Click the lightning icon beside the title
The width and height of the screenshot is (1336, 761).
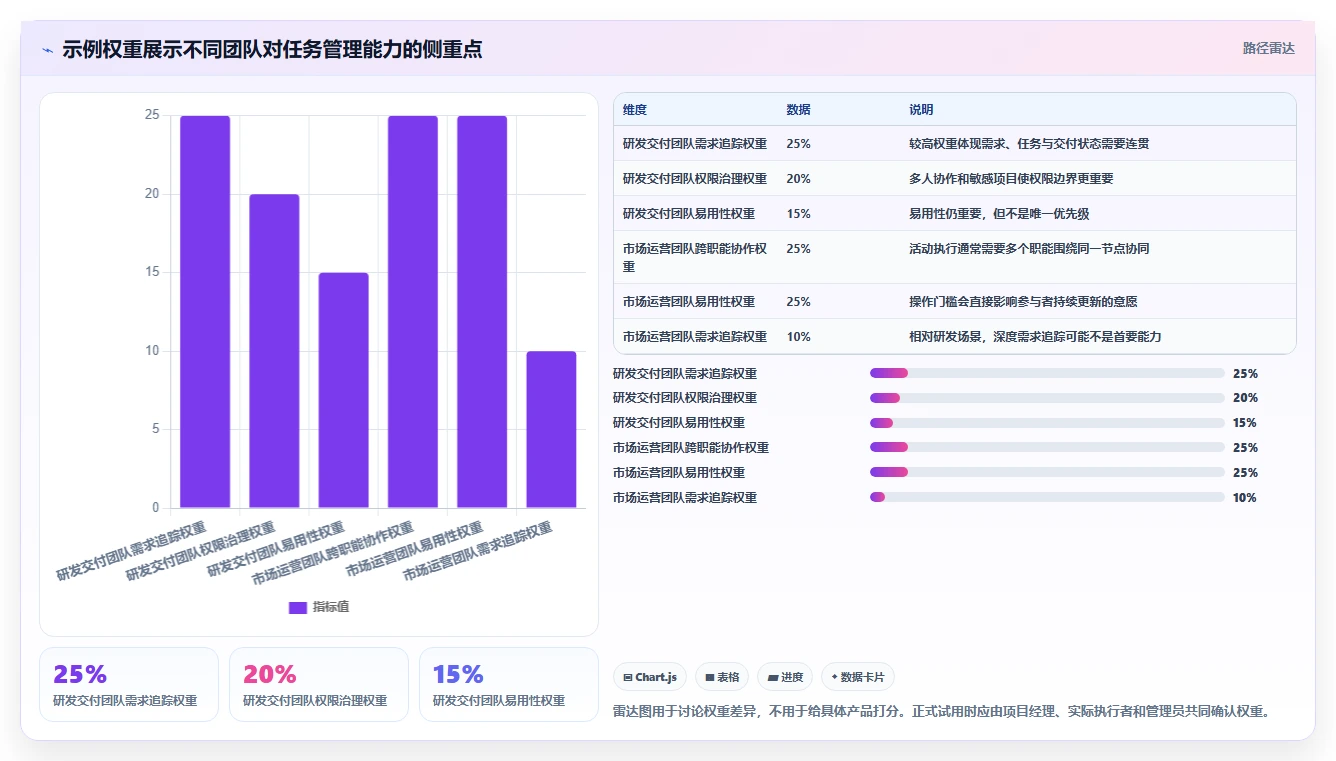[x=48, y=50]
